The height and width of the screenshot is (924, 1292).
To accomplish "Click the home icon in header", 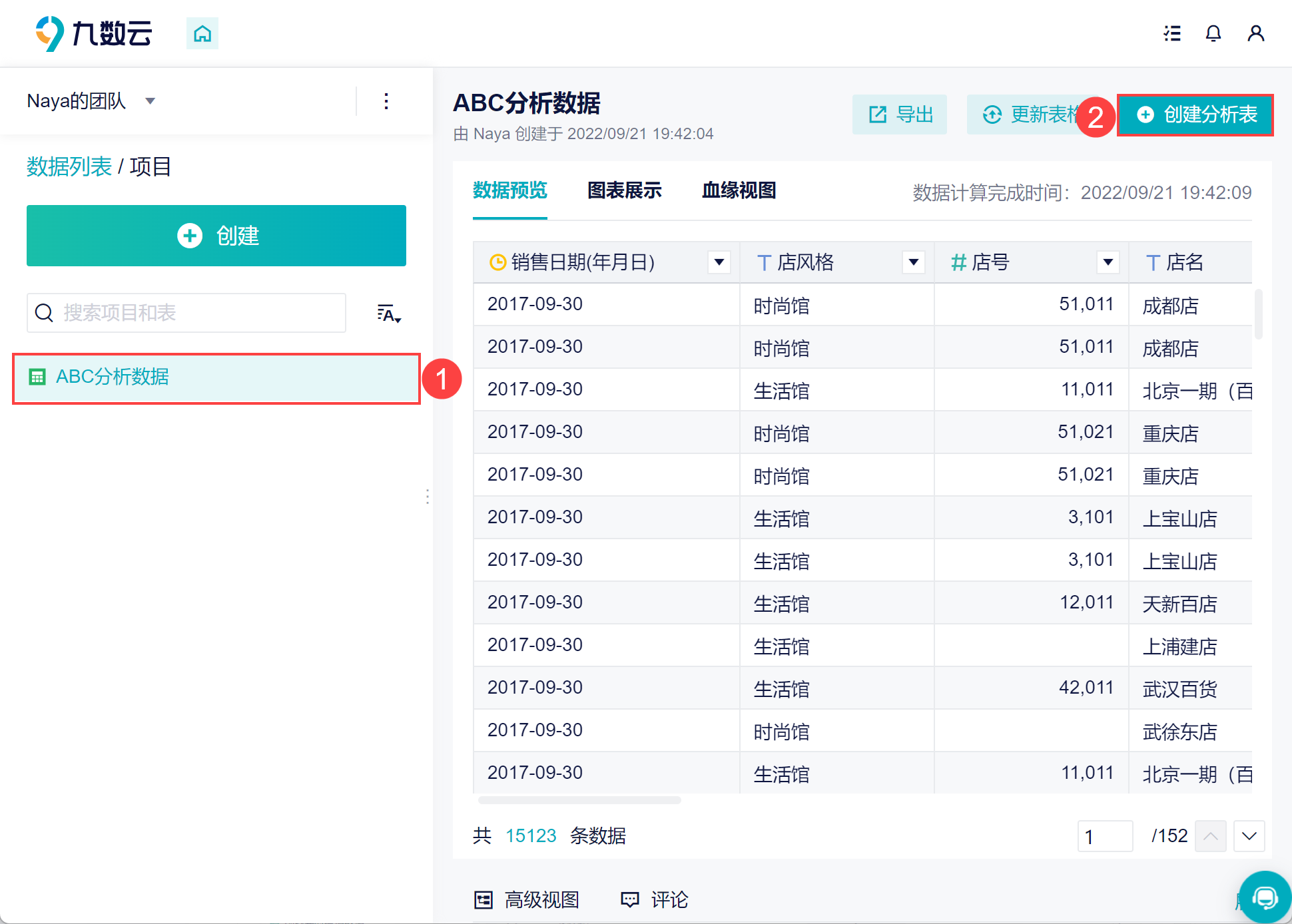I will click(202, 33).
